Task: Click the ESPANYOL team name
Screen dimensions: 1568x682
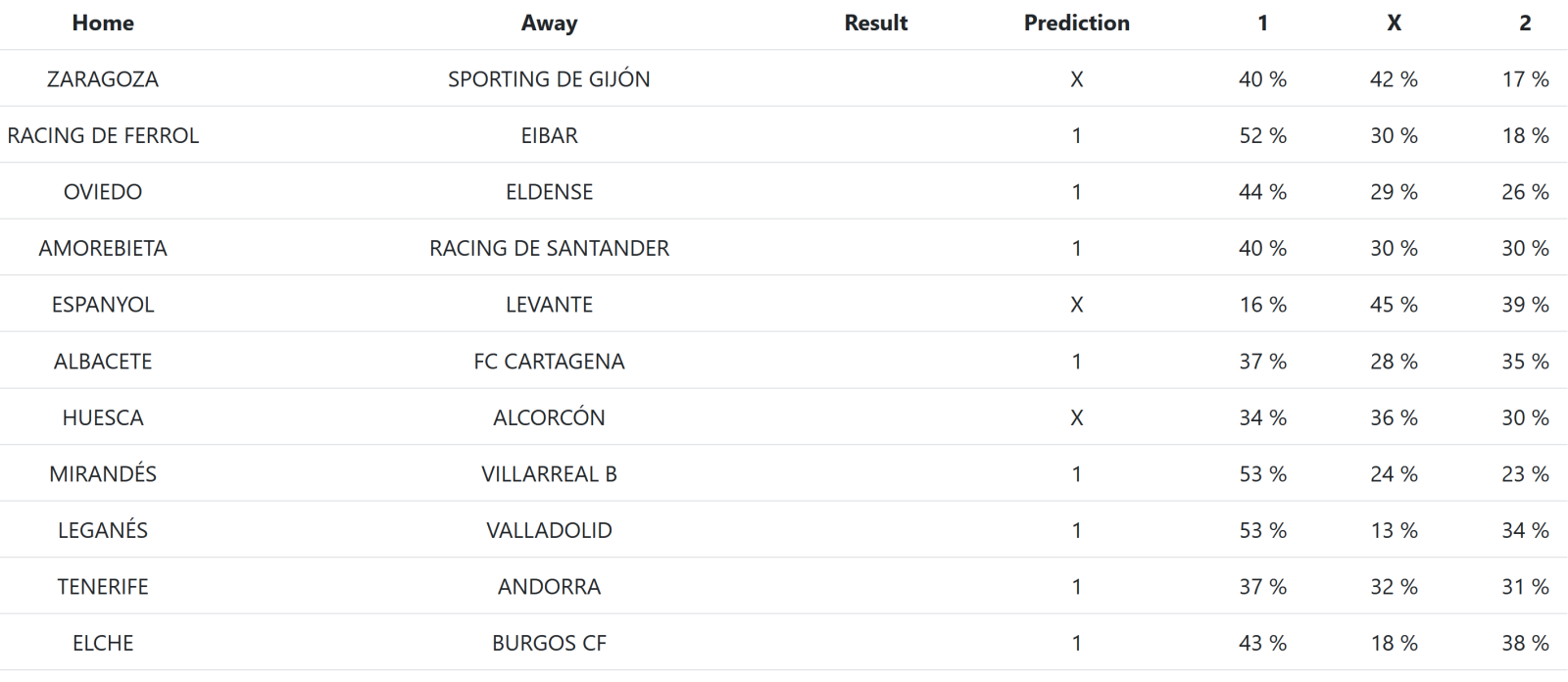Action: tap(103, 305)
